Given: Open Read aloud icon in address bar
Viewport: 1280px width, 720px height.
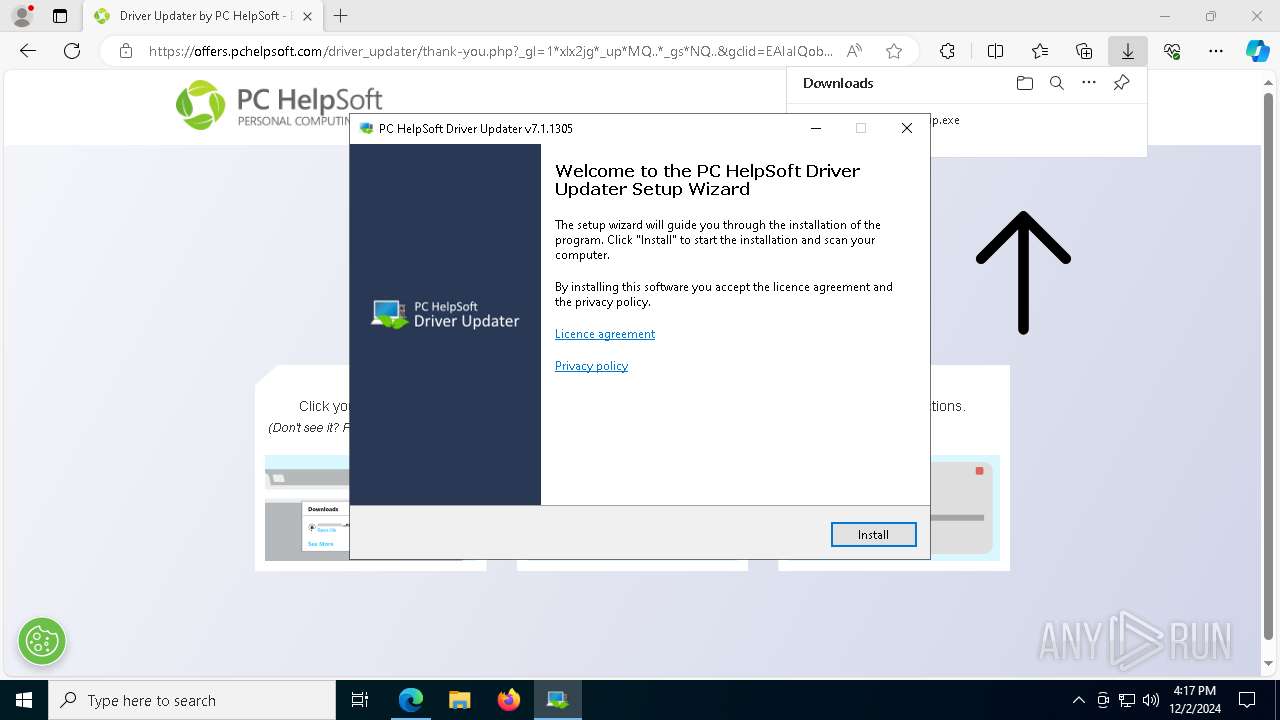Looking at the screenshot, I should click(x=854, y=51).
